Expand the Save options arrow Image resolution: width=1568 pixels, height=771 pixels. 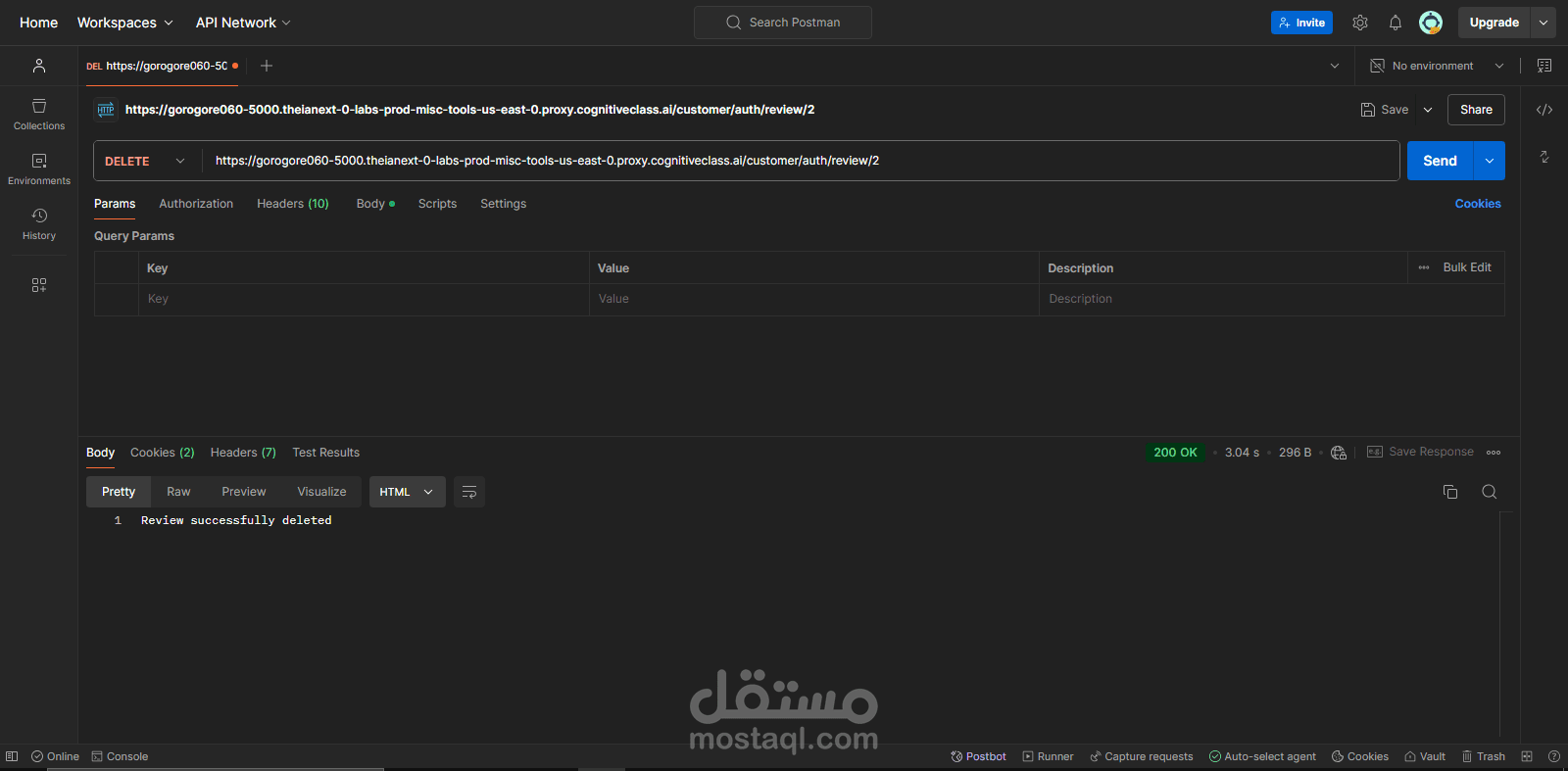1428,110
